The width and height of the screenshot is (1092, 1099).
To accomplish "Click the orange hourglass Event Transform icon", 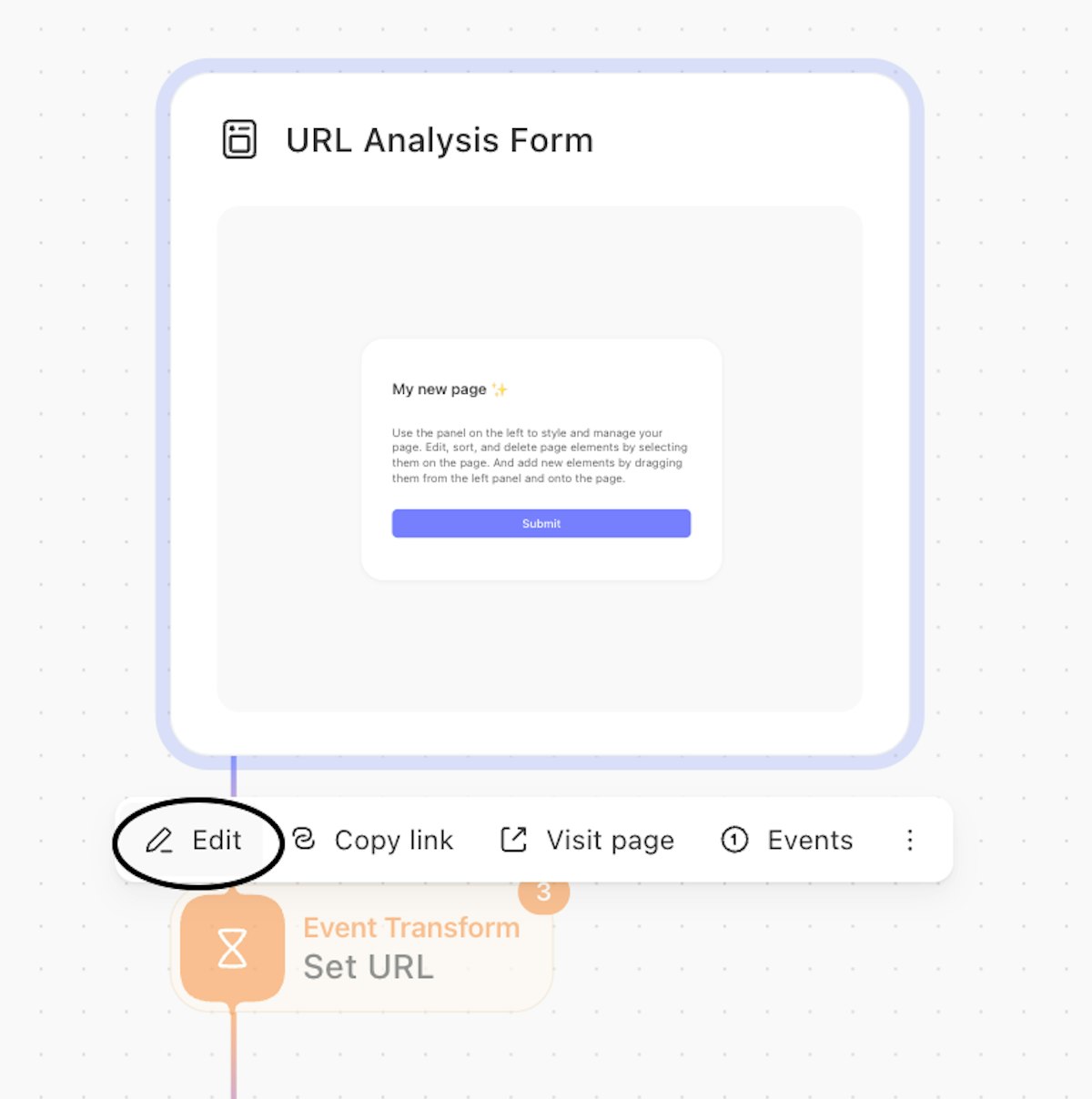I will (x=232, y=948).
